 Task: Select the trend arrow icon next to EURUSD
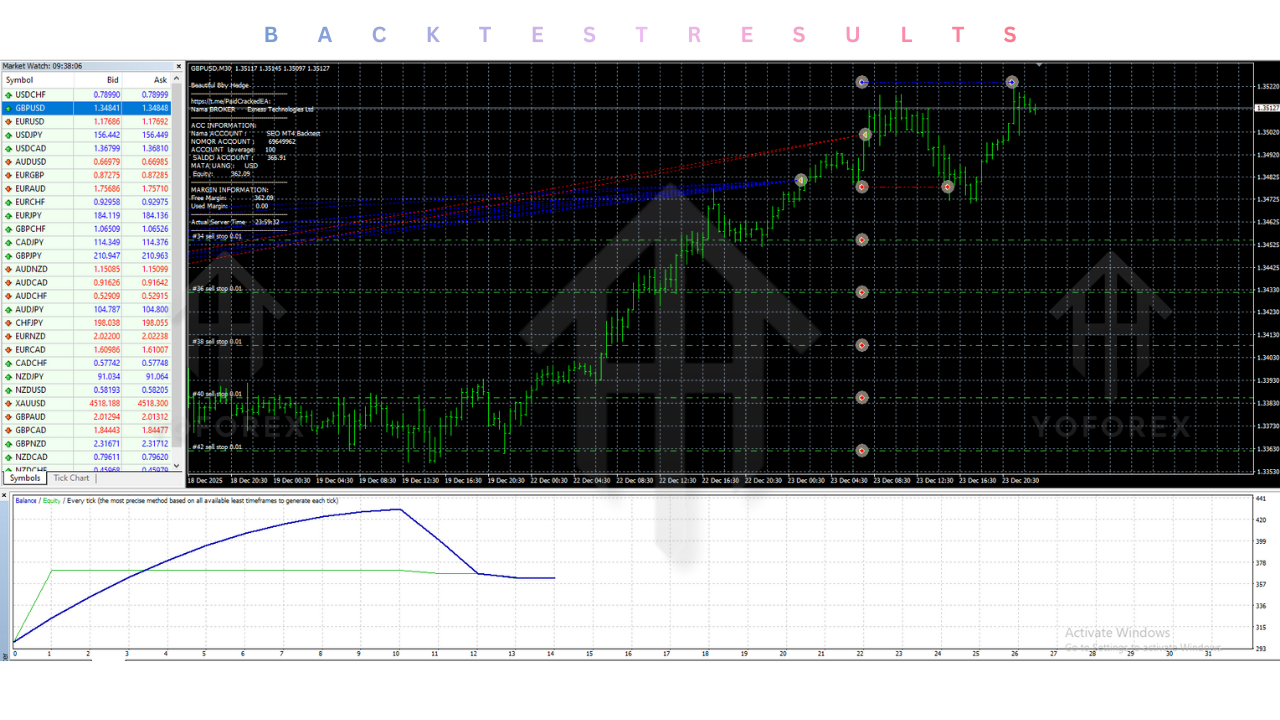coord(8,121)
